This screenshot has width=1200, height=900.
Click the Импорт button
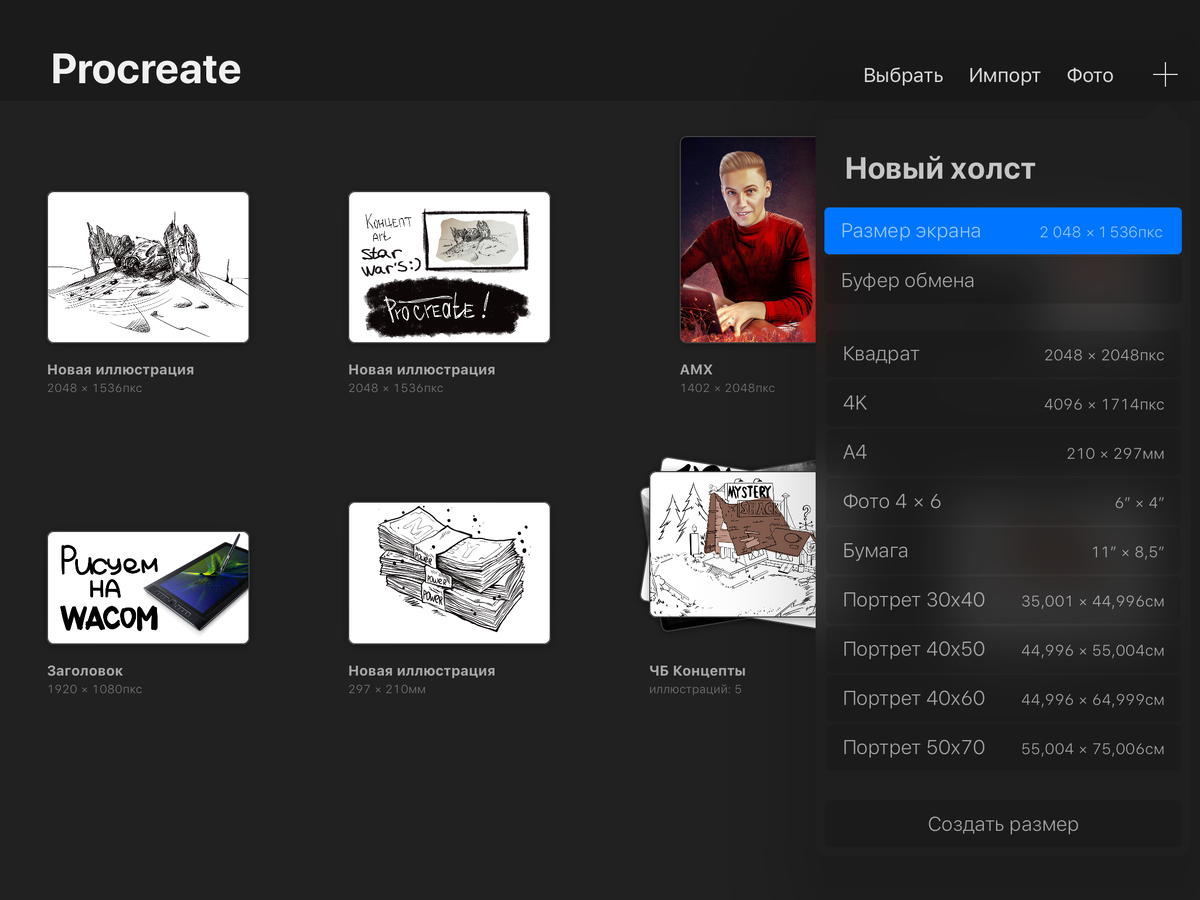[x=1004, y=76]
